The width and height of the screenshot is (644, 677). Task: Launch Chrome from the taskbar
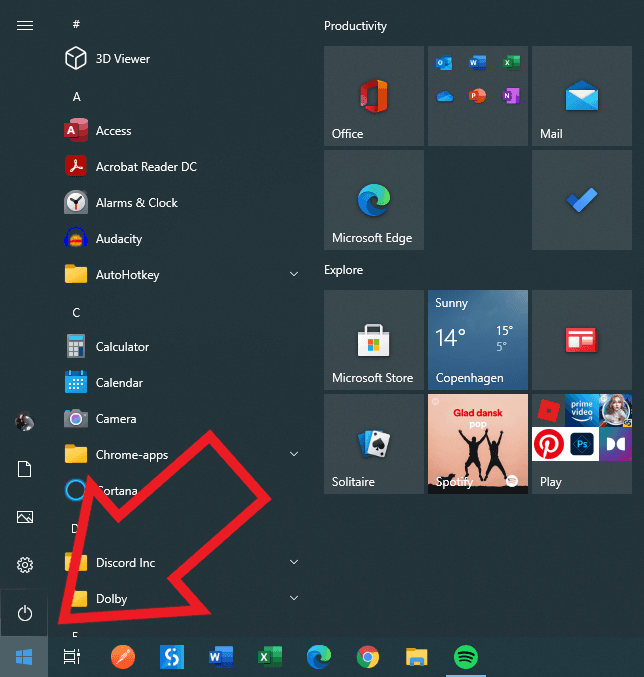pos(368,657)
